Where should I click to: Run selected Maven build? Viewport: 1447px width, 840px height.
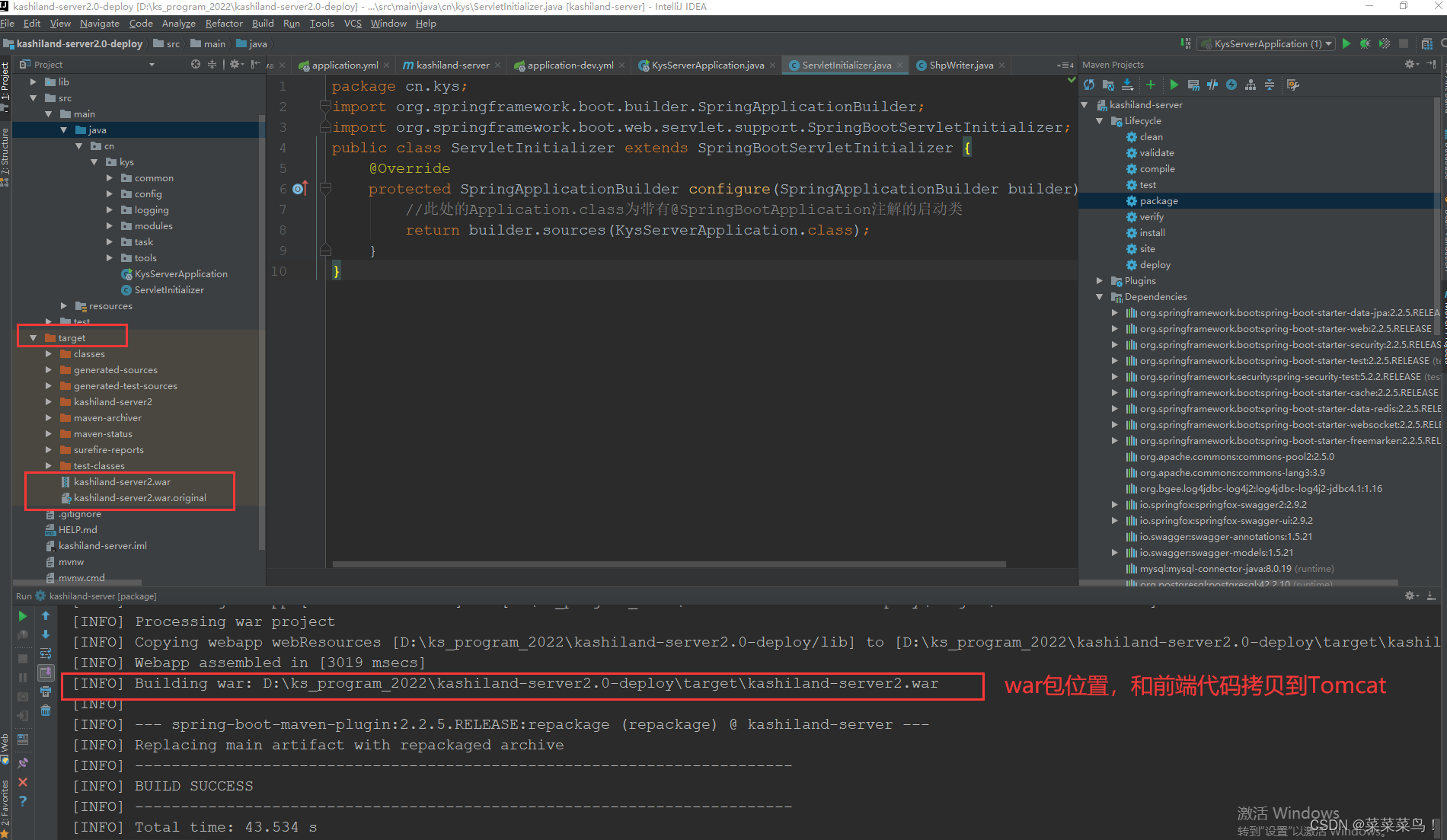[x=1174, y=85]
